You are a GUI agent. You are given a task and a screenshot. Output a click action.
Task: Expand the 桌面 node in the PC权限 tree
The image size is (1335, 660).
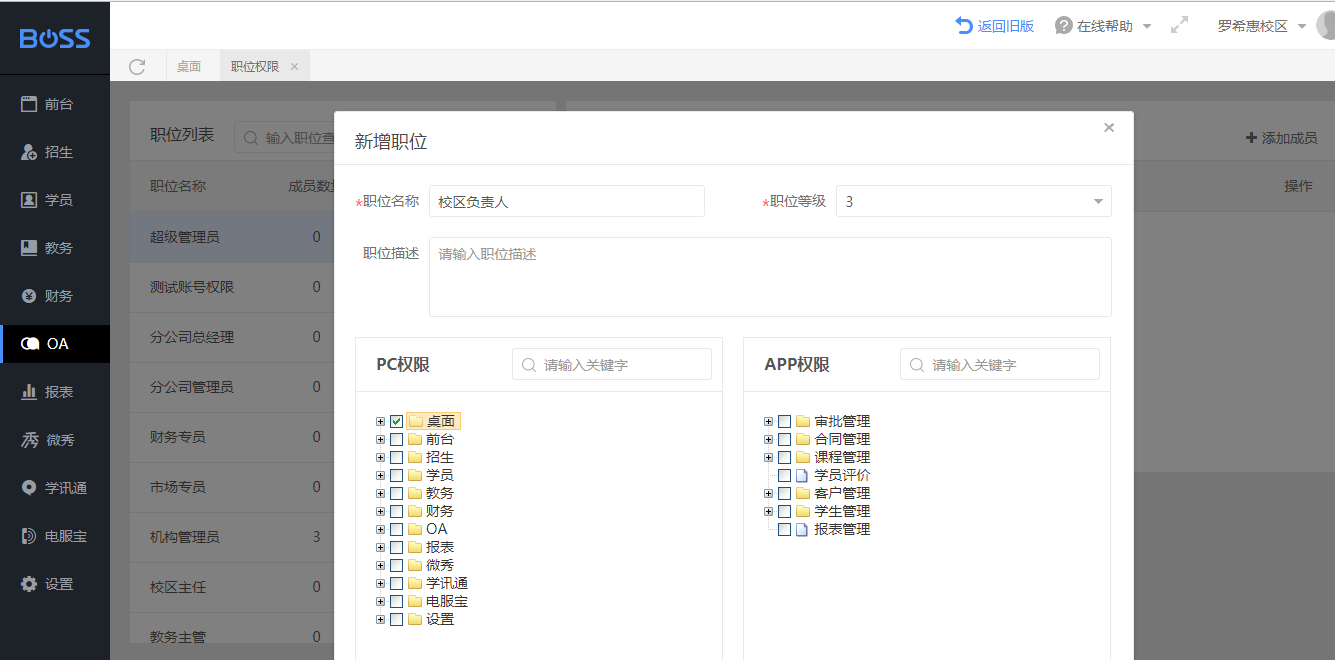pyautogui.click(x=380, y=421)
